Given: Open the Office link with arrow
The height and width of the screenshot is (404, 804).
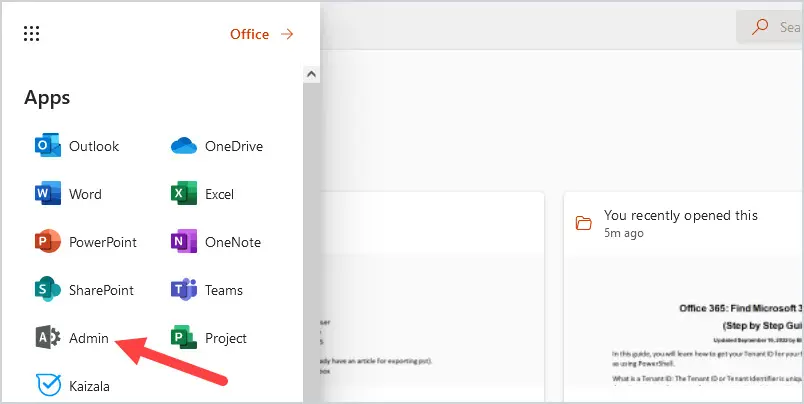Looking at the screenshot, I should pyautogui.click(x=262, y=34).
